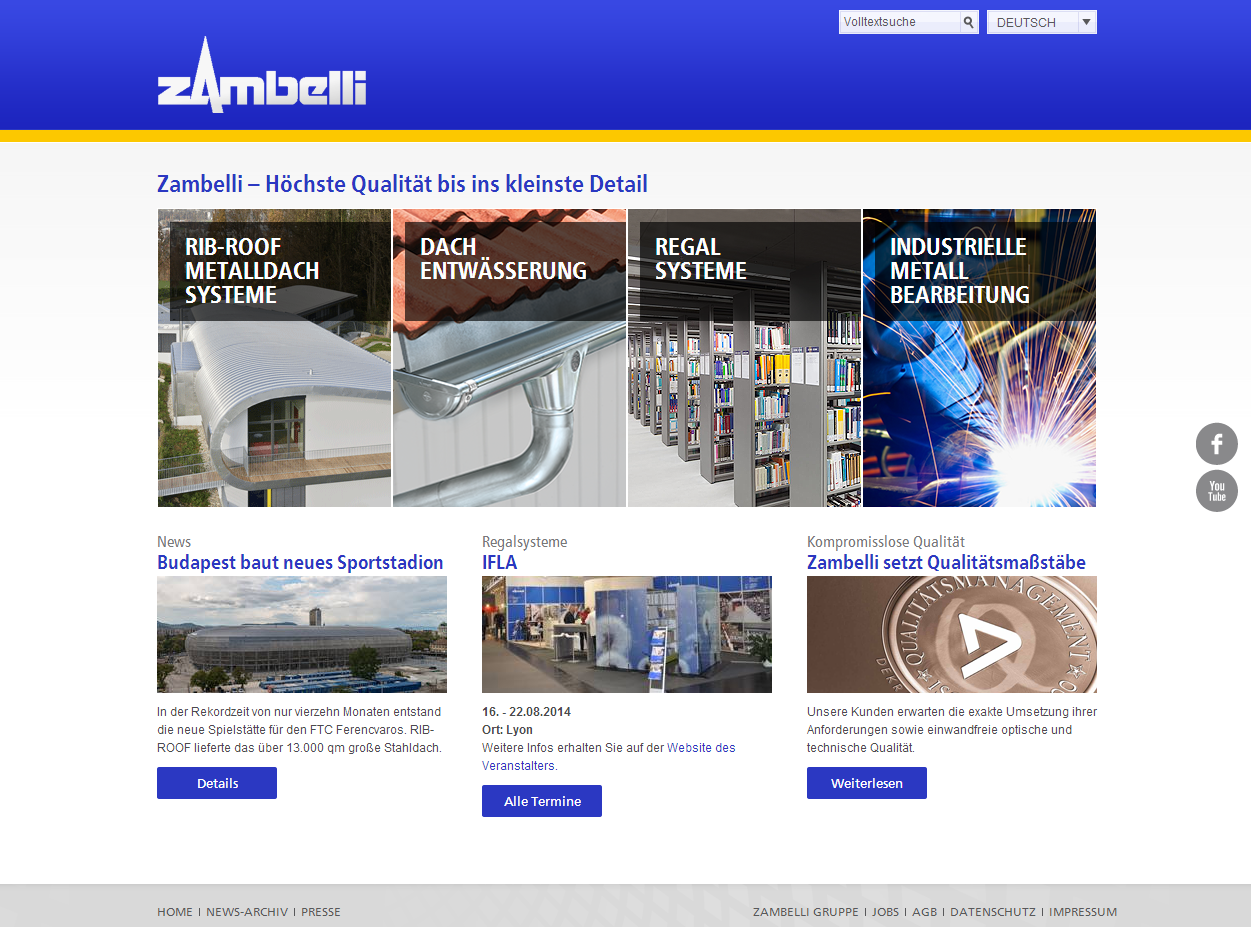Click the date text '16. - 22.08.2014'
Image resolution: width=1251 pixels, height=927 pixels.
coord(526,712)
